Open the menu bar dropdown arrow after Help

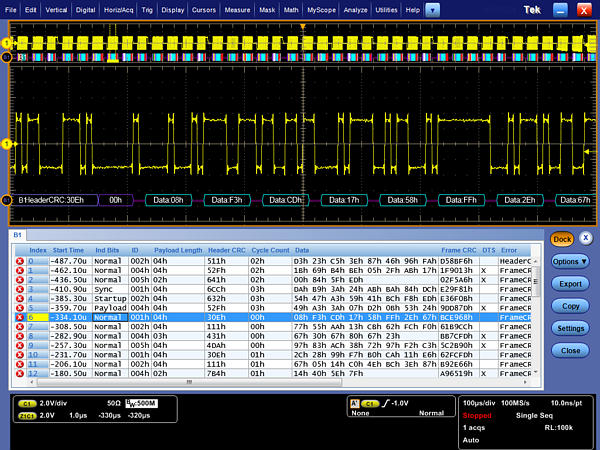(432, 8)
